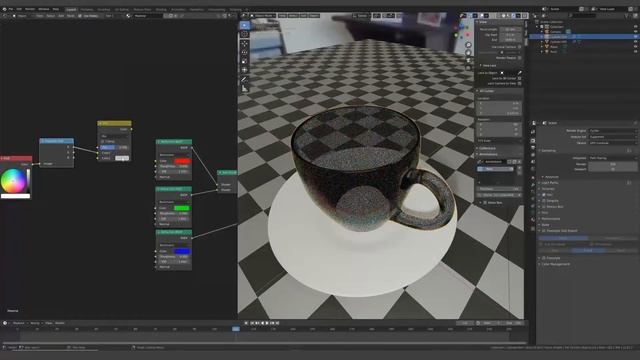Select the Cursor tool in viewport toolbar
640x360 pixels.
click(x=244, y=34)
